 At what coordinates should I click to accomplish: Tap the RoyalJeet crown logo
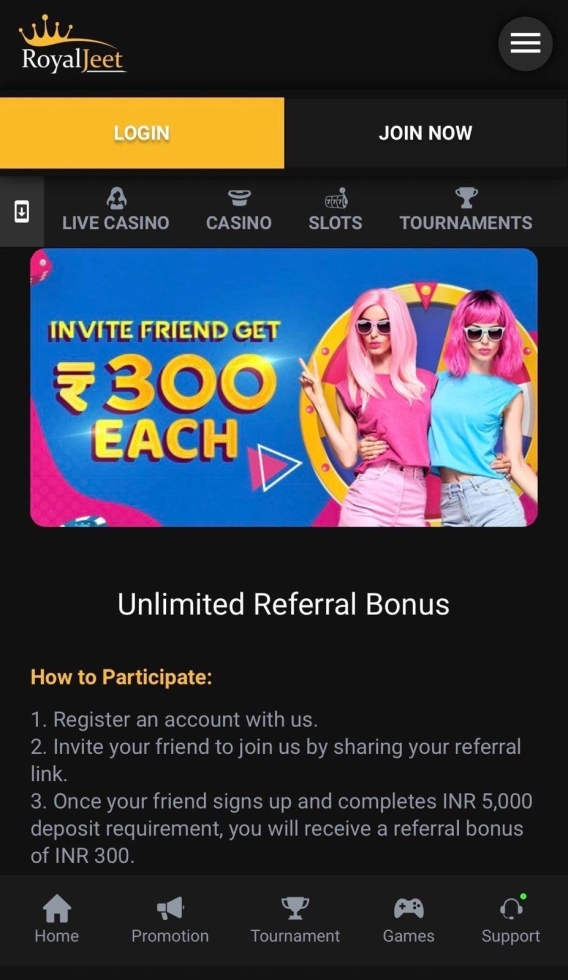[x=72, y=44]
